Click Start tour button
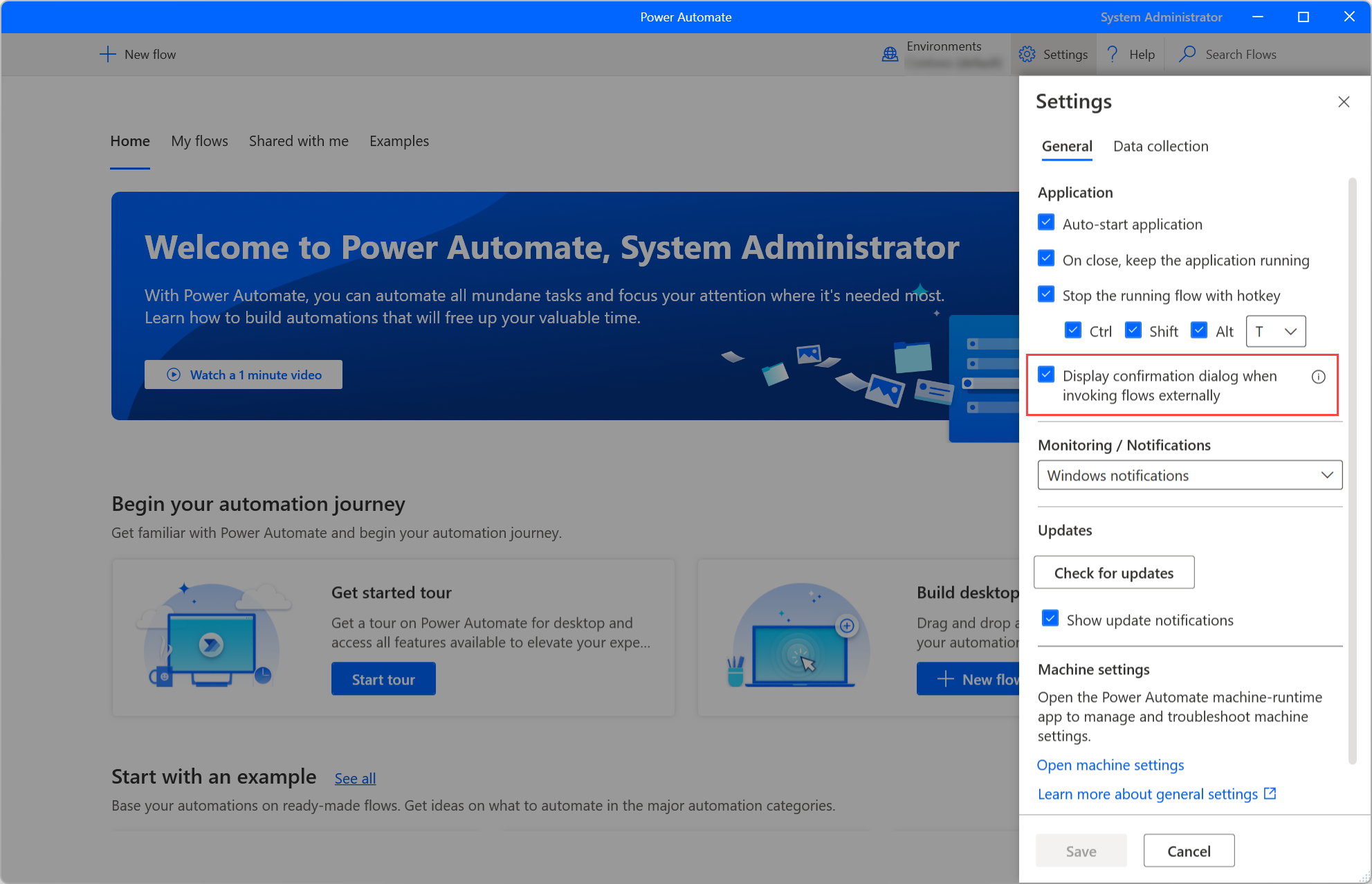Viewport: 1372px width, 884px height. 382,679
